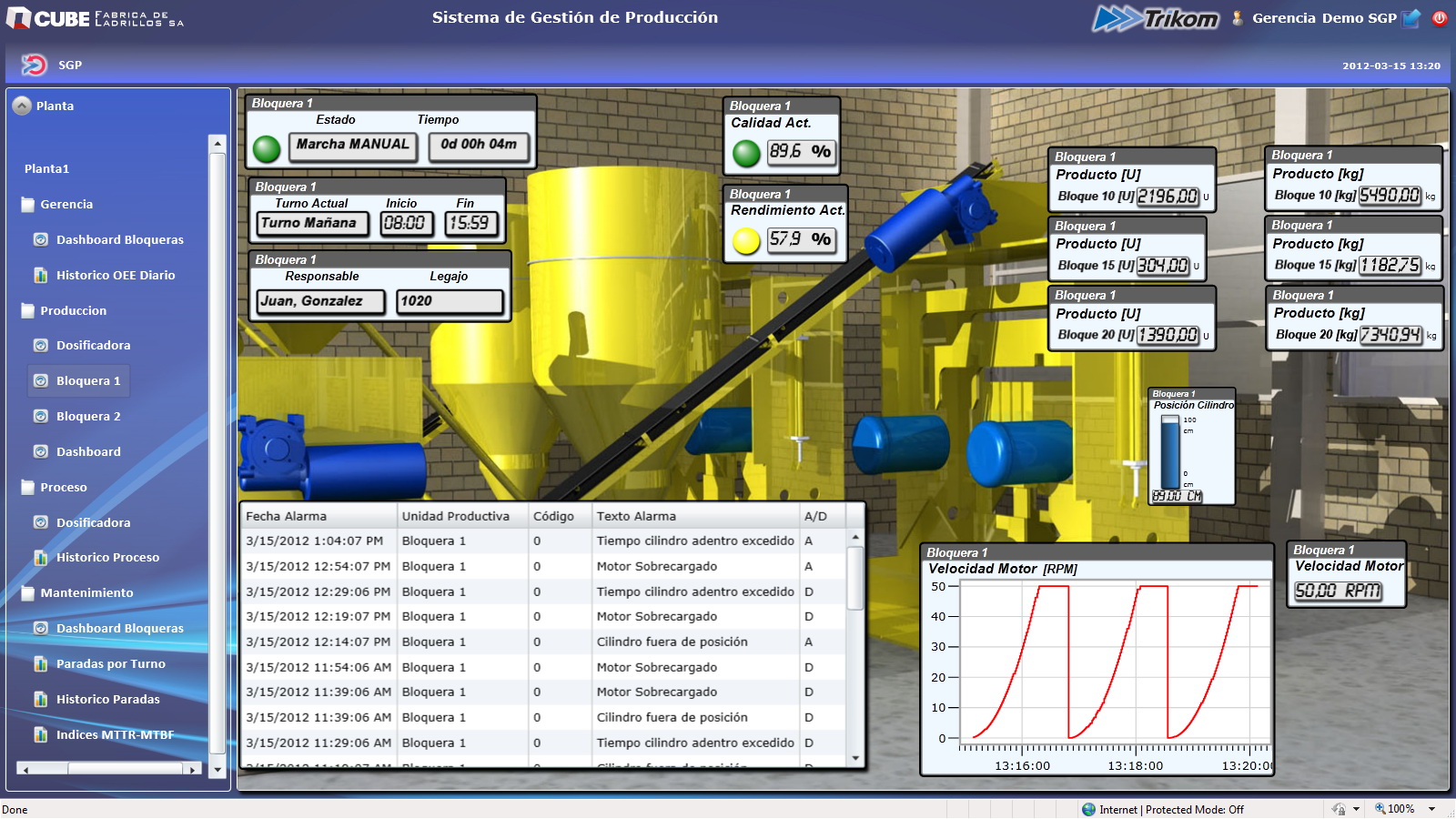Click sidebar vertical scroll up arrow
The image size is (1456, 819).
(217, 144)
